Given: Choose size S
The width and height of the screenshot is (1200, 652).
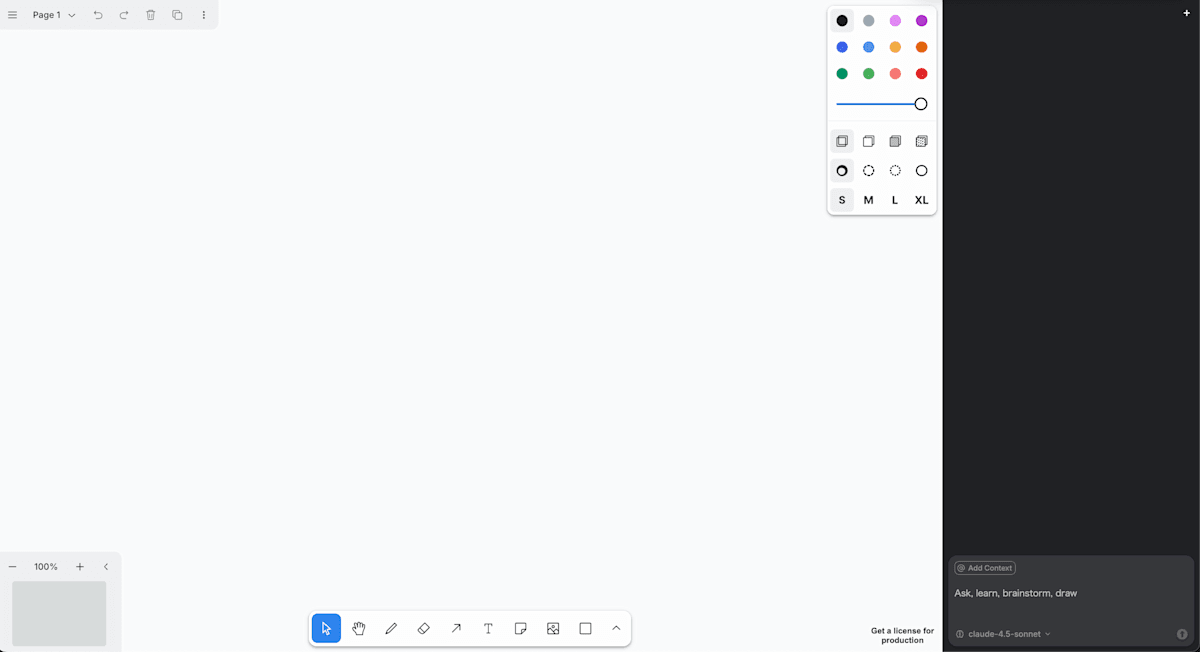Looking at the screenshot, I should (842, 200).
